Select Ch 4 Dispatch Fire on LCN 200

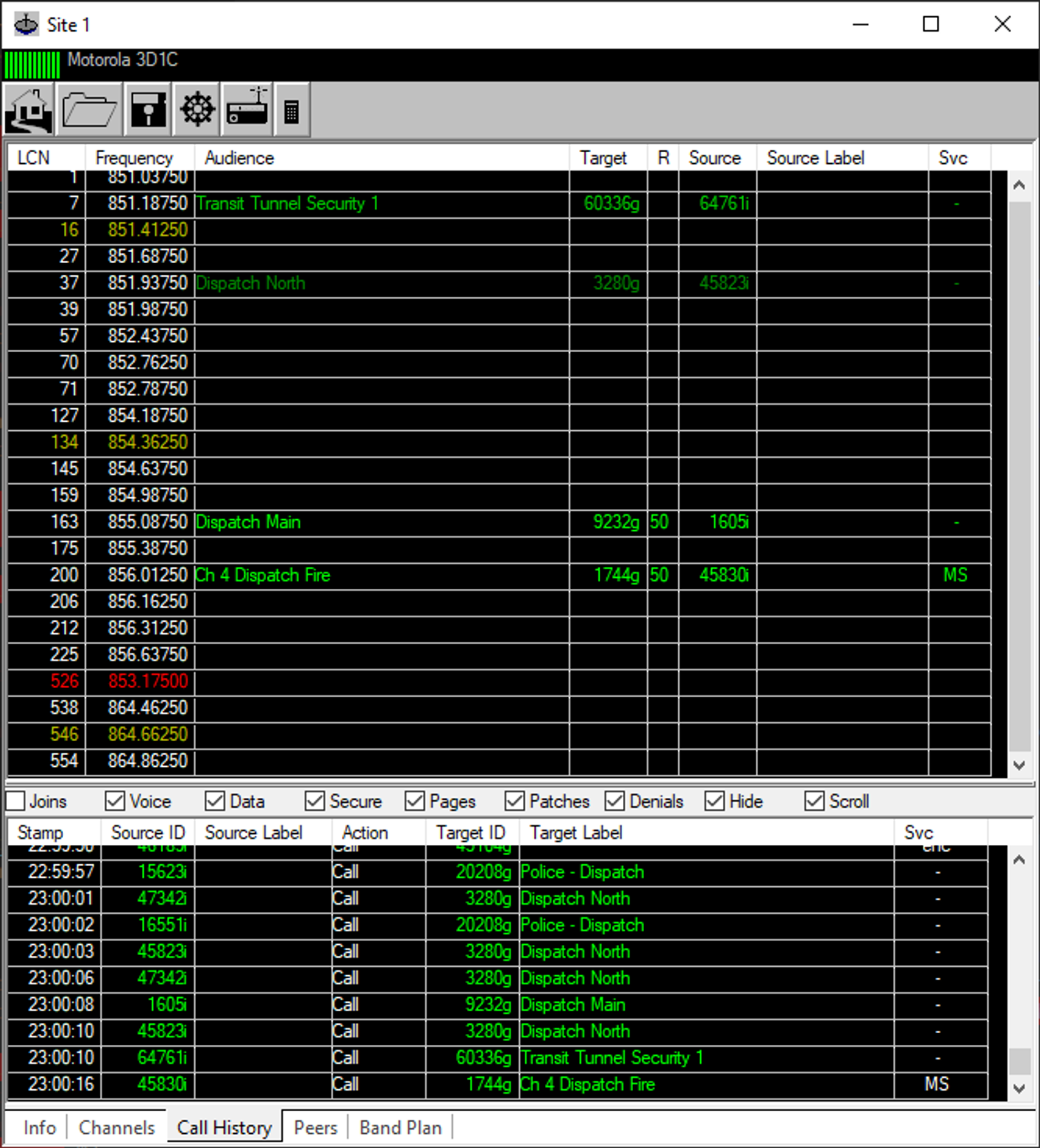pyautogui.click(x=499, y=575)
